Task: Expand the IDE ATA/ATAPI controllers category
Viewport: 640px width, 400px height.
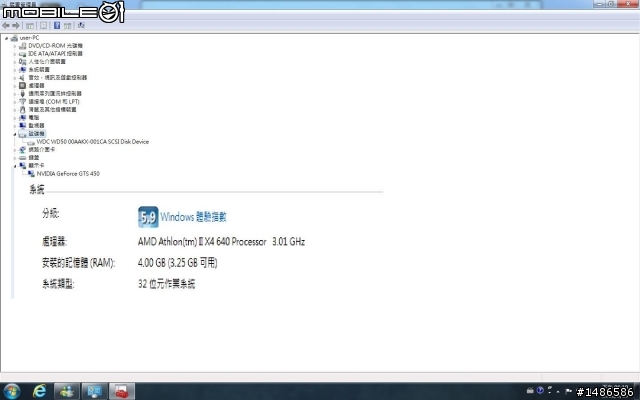Action: (x=15, y=54)
